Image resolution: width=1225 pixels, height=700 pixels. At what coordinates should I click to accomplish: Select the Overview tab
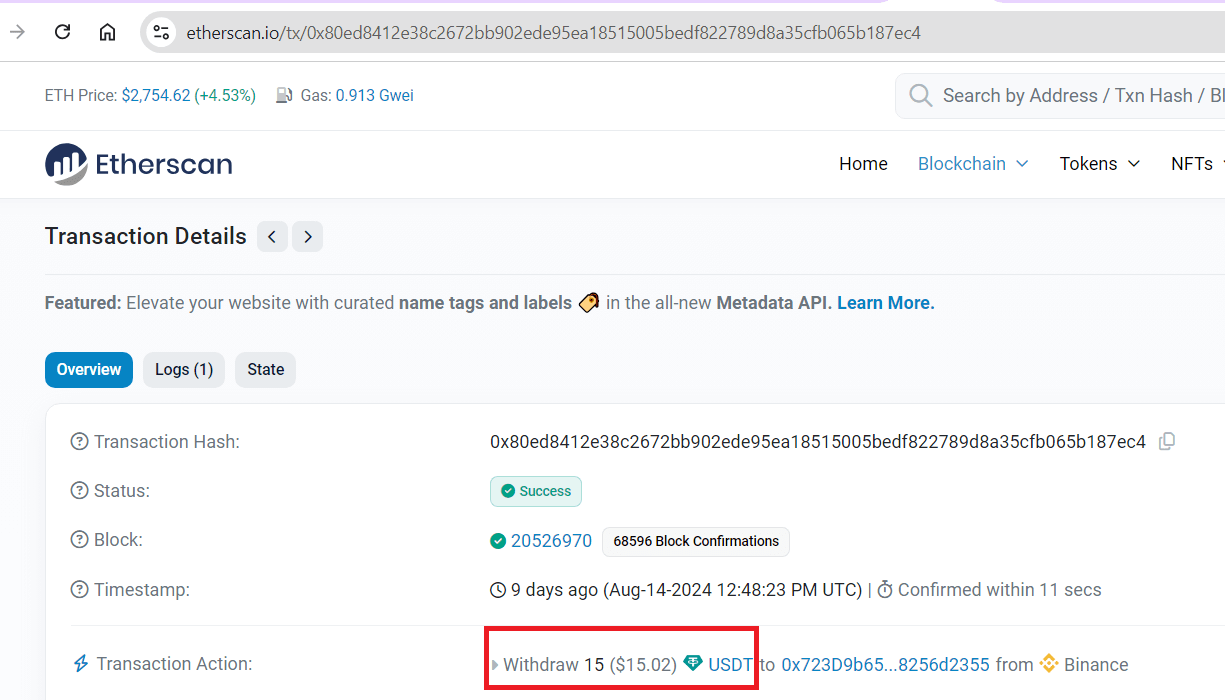(89, 370)
